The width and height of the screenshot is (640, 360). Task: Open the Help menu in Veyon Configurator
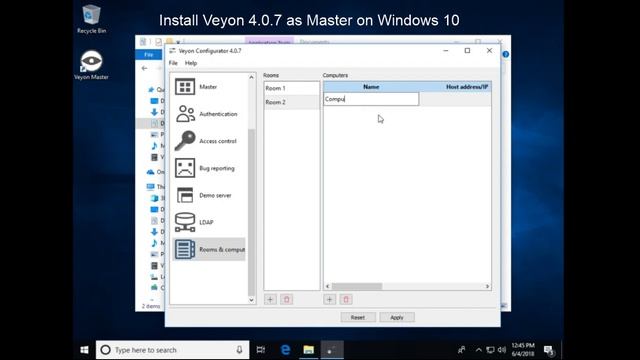pos(191,63)
